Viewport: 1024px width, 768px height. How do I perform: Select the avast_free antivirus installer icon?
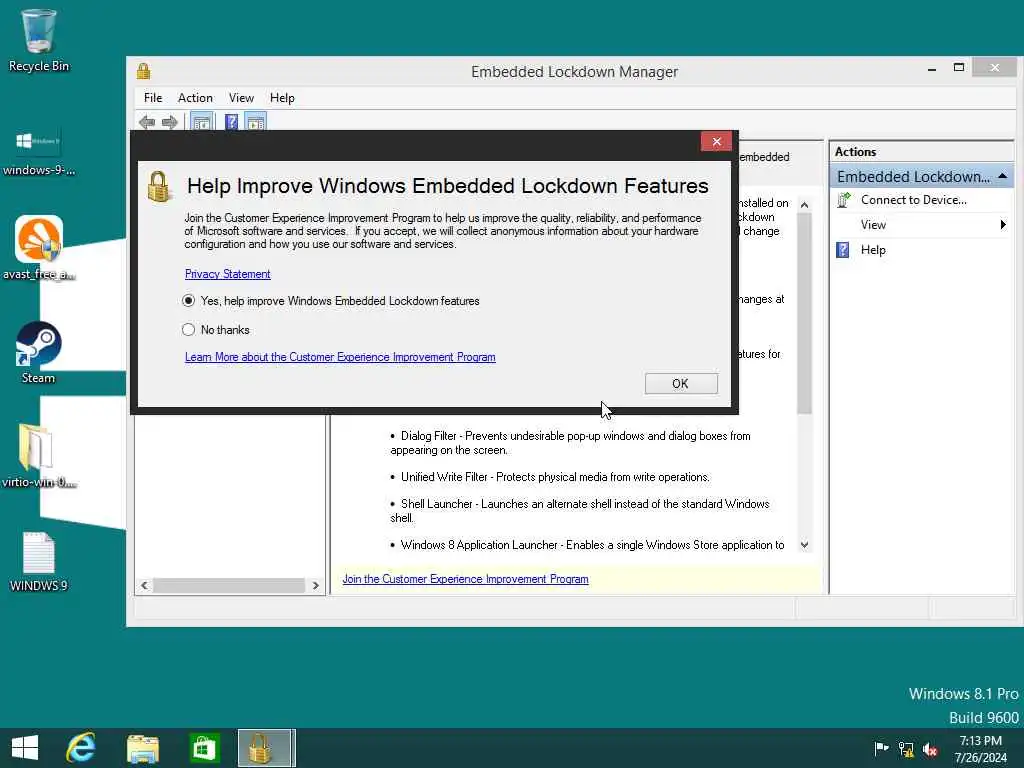coord(39,248)
